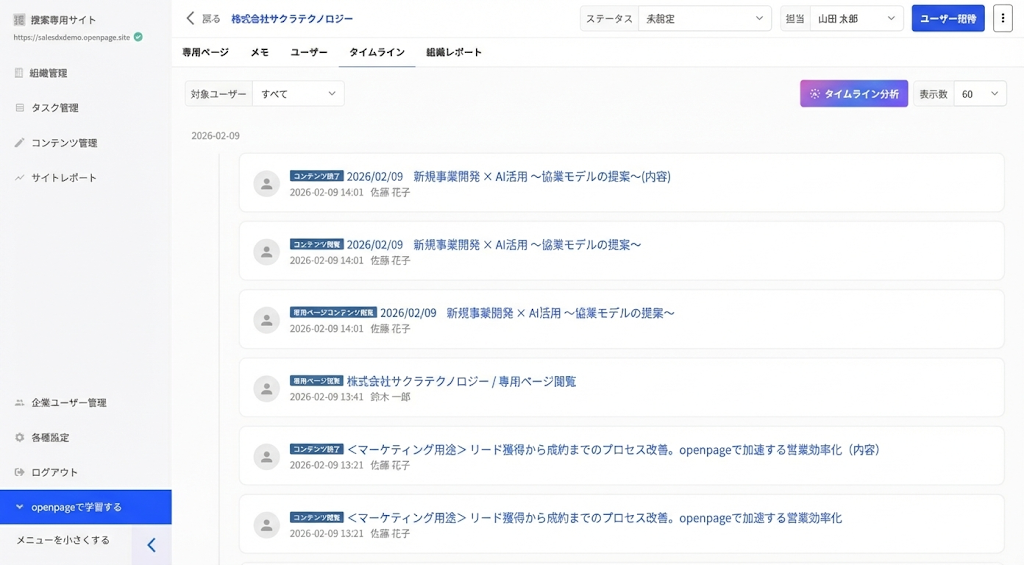
Task: Click the 2026-02-09 13:41 鈴木 一郎 timestamp
Action: tap(350, 397)
